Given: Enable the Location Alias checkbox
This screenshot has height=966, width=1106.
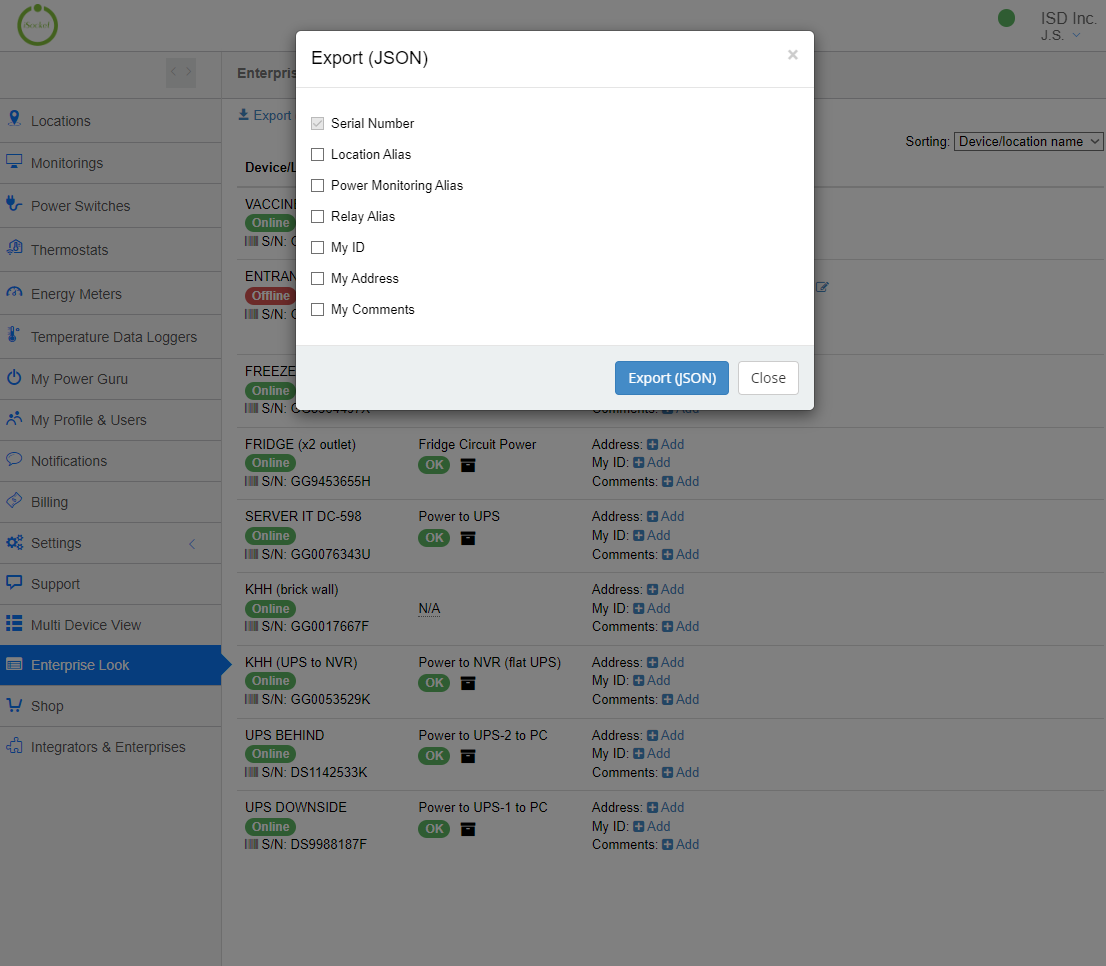Looking at the screenshot, I should [x=317, y=154].
